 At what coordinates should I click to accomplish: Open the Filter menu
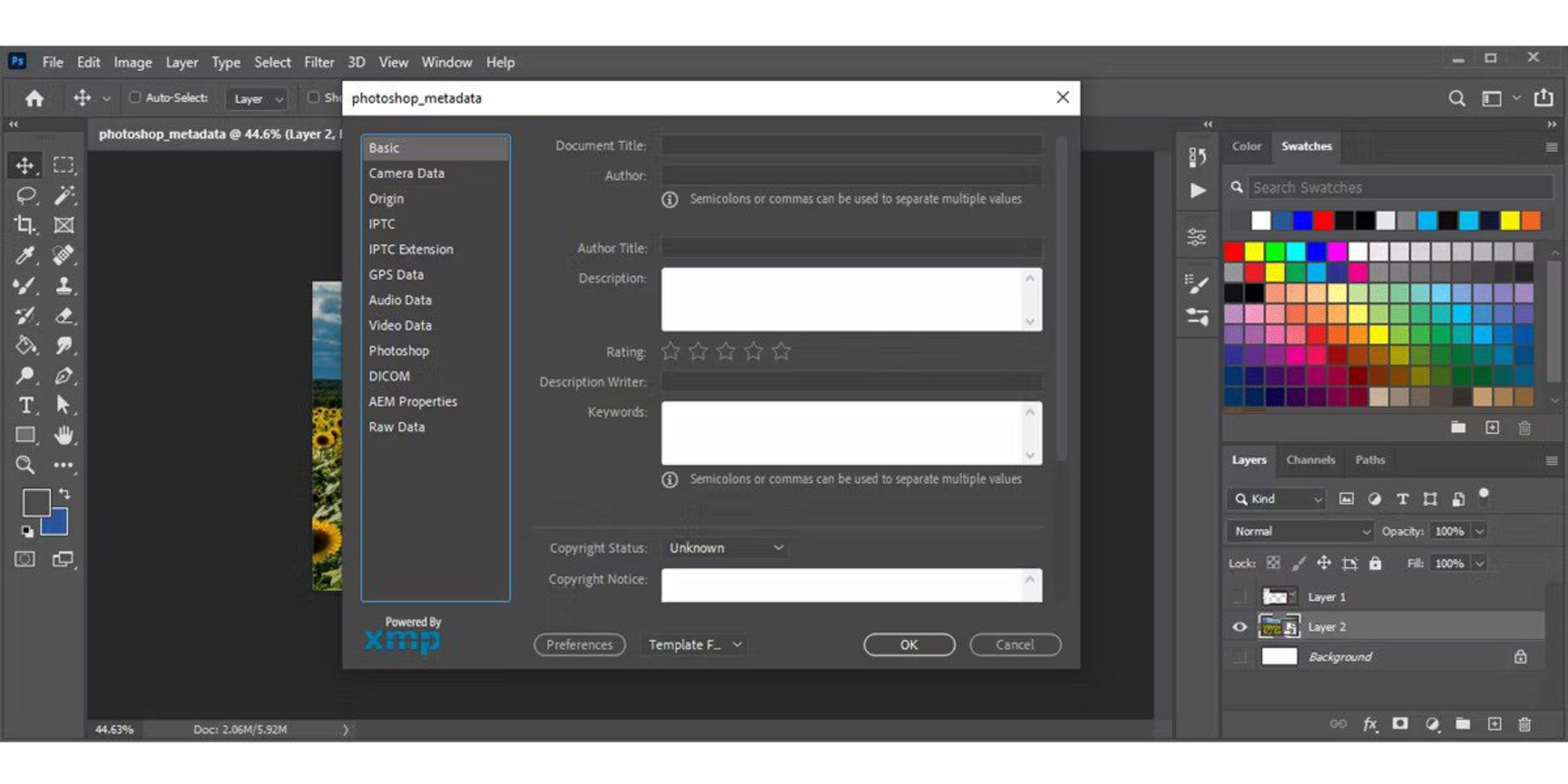point(318,62)
